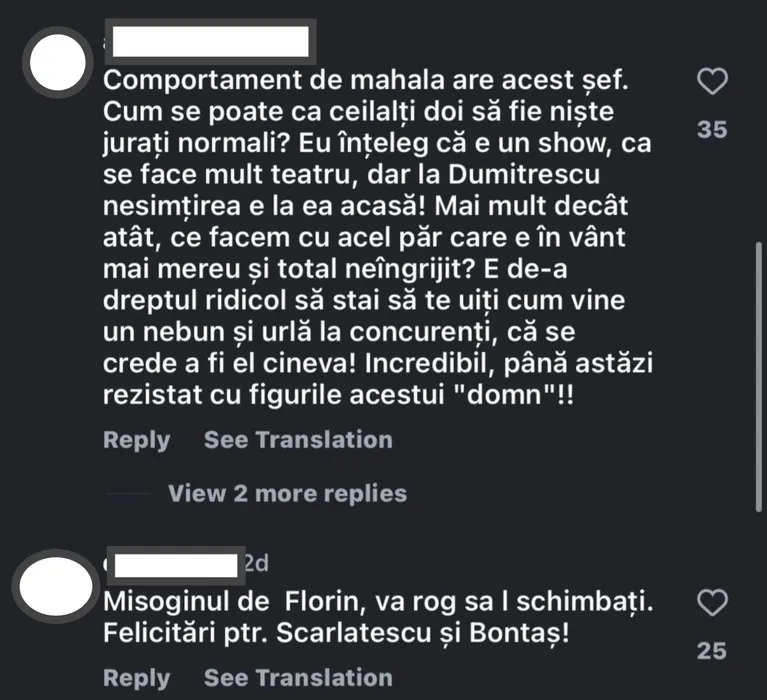
Task: Click the 25 likes count
Action: (711, 651)
